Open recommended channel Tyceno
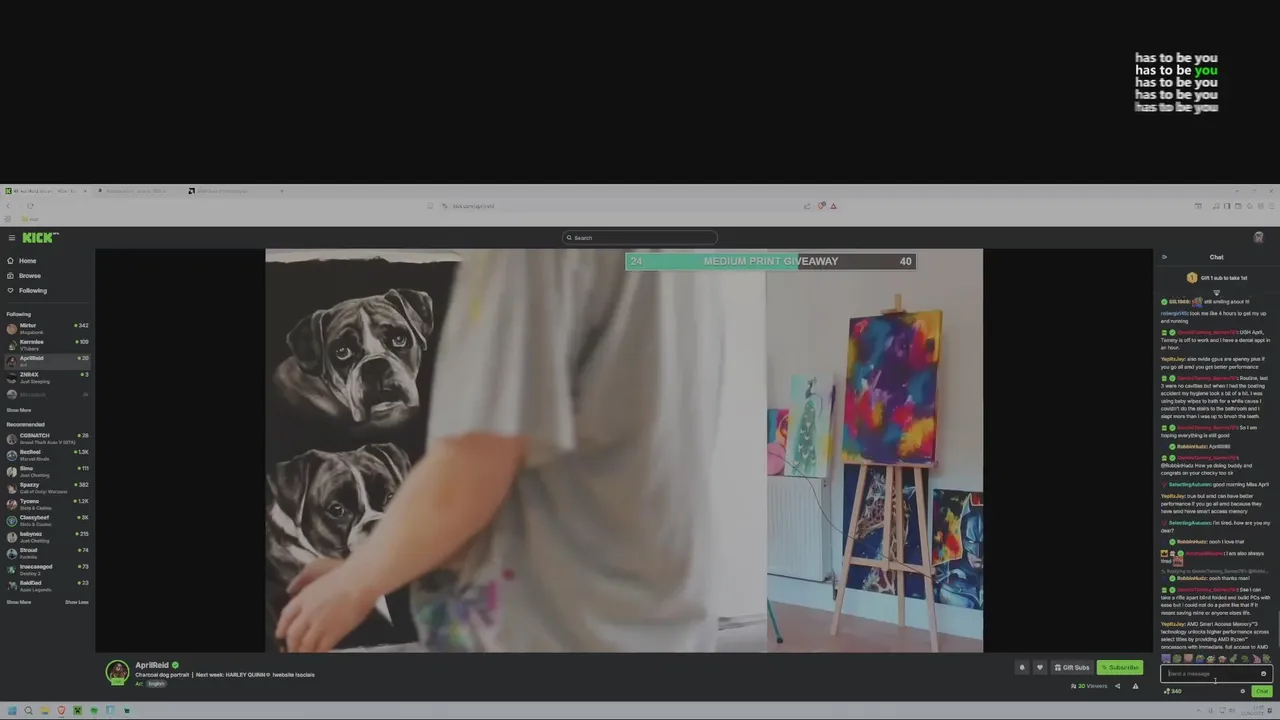This screenshot has width=1280, height=720. (x=47, y=503)
